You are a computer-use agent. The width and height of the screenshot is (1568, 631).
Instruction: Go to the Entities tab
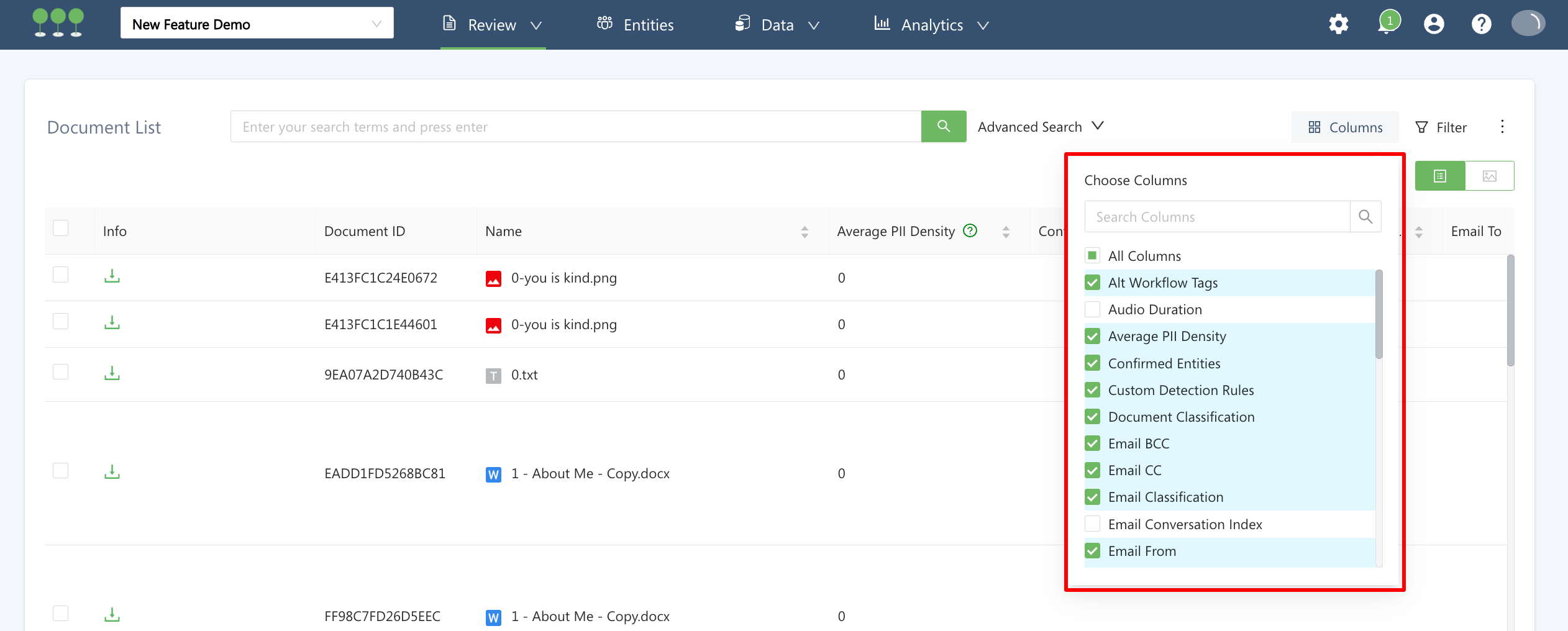pyautogui.click(x=636, y=25)
